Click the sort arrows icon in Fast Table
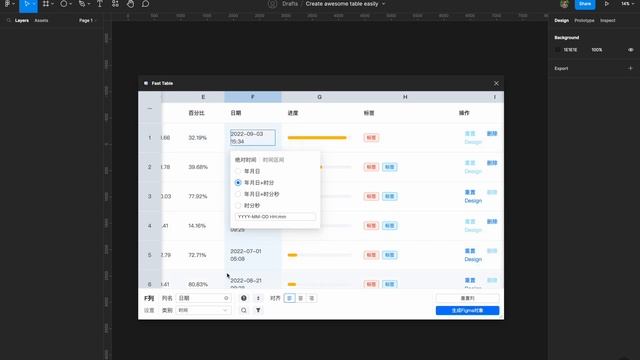This screenshot has width=640, height=360. tap(258, 298)
